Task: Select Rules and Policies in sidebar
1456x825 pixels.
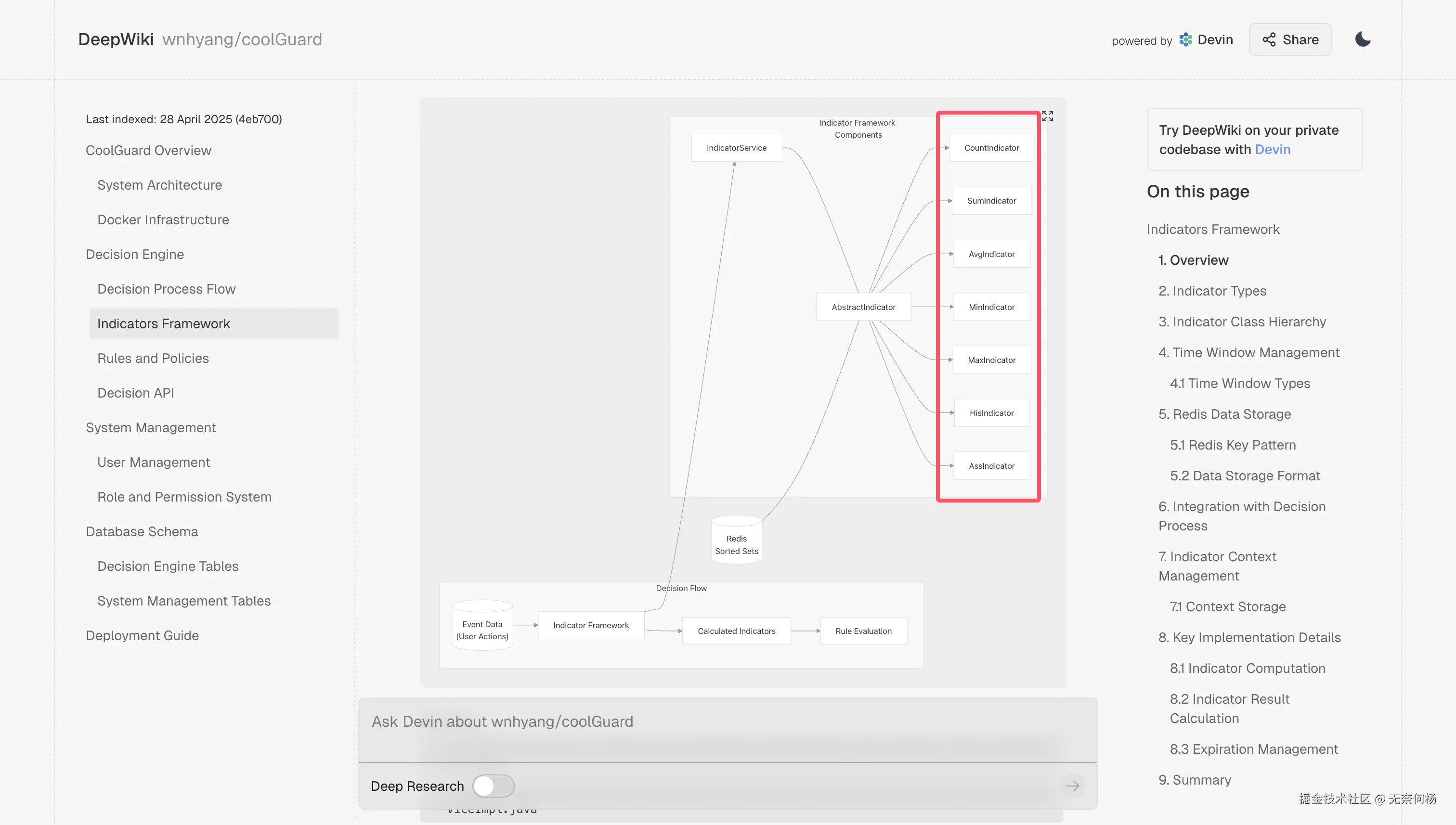Action: click(x=153, y=358)
